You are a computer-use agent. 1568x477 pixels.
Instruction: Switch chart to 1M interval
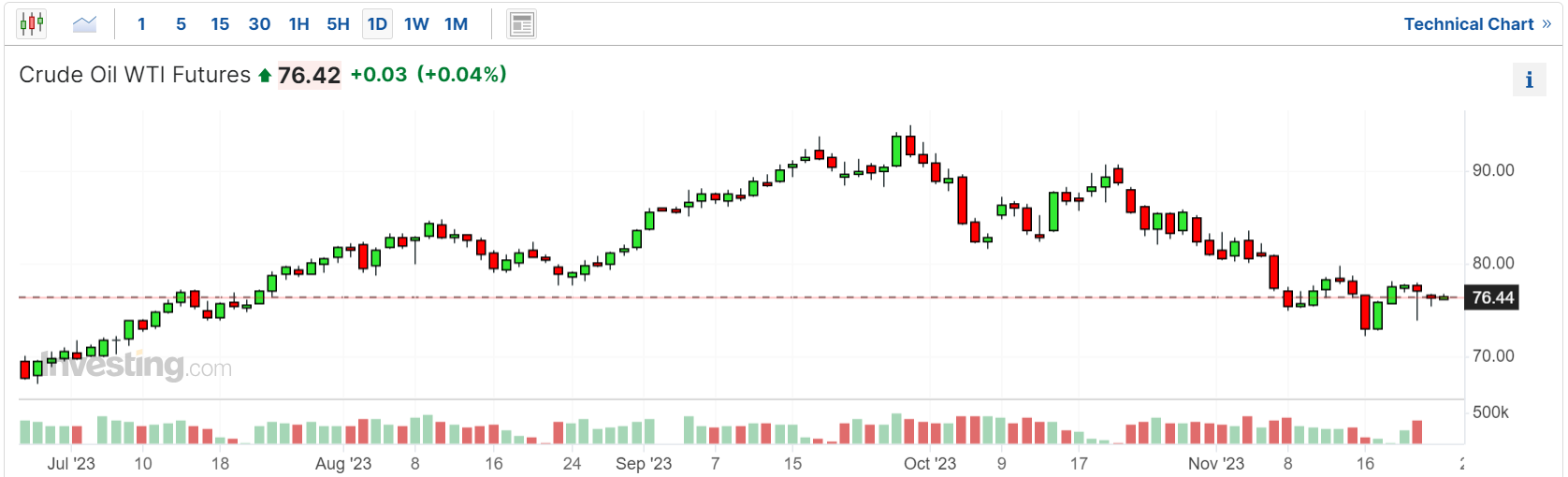456,24
